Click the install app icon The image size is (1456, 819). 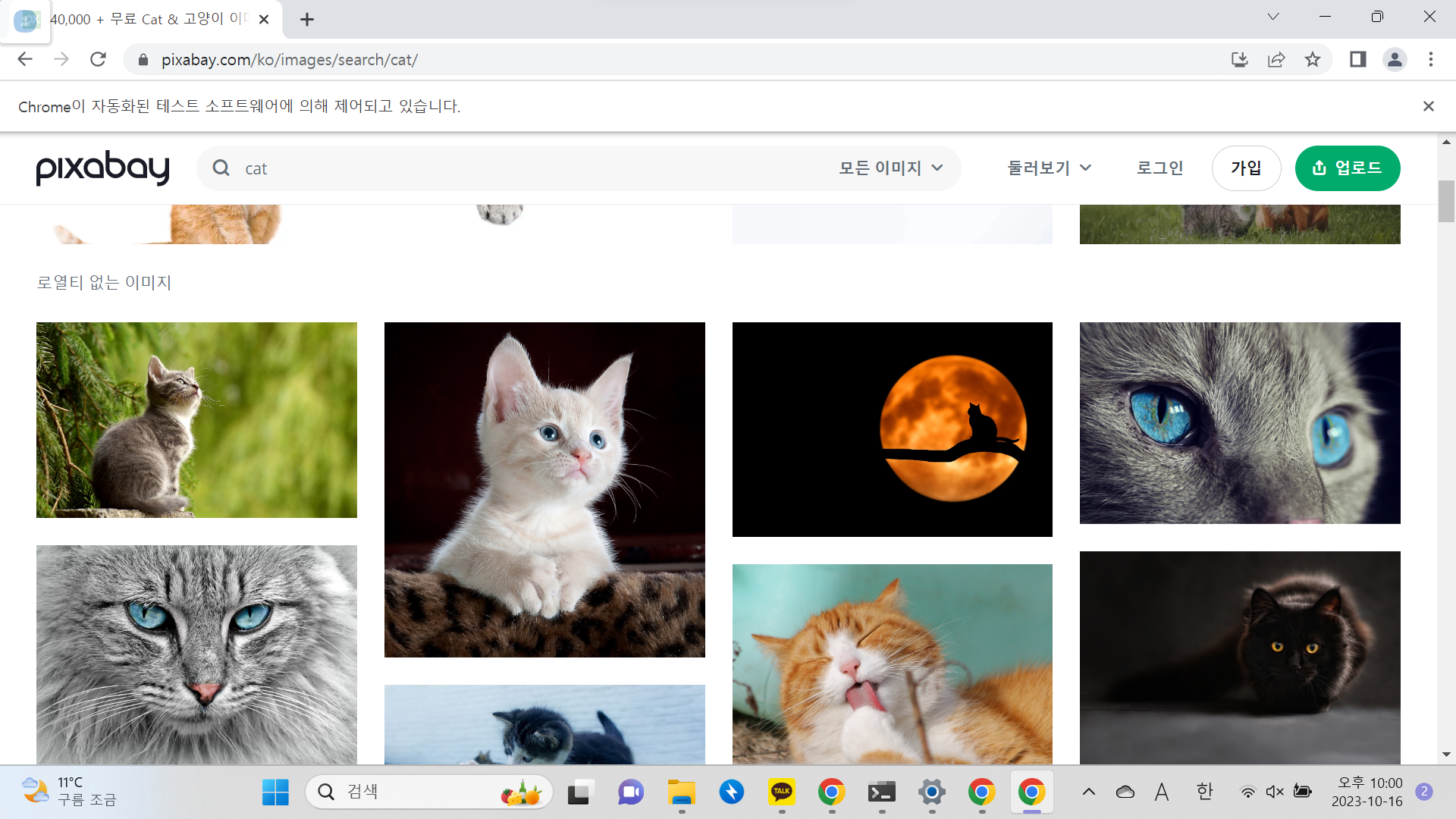click(x=1239, y=59)
